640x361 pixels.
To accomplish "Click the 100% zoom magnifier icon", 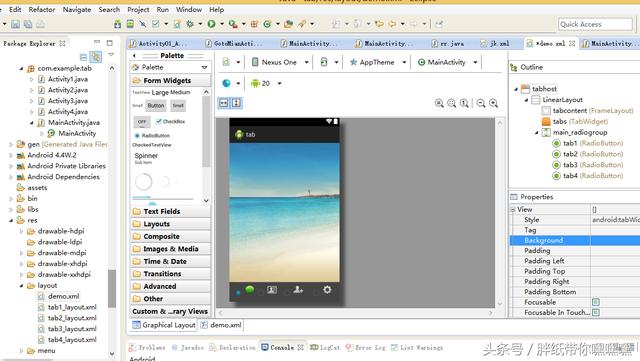I will pos(464,103).
